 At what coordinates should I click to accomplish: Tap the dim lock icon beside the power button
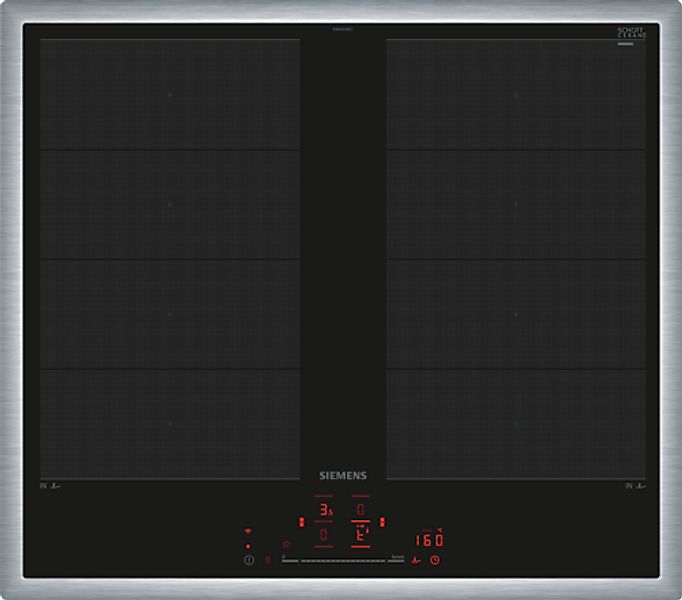coord(268,560)
